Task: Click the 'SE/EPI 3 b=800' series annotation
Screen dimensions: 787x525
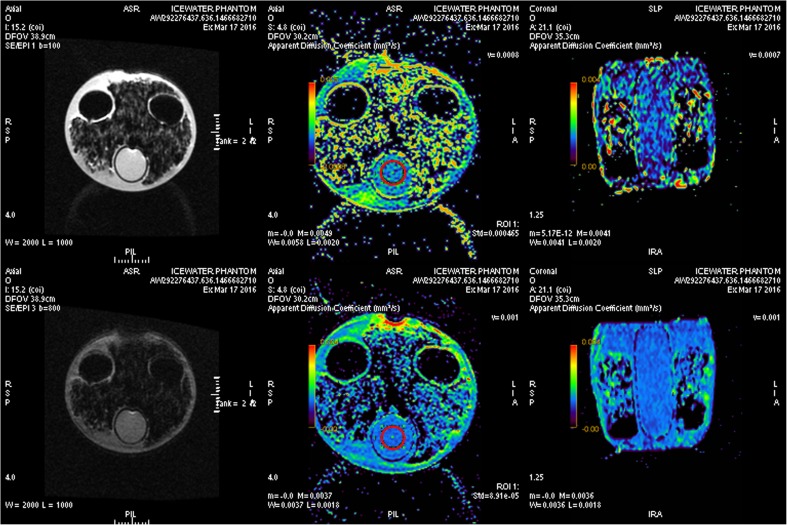Action: coord(33,308)
